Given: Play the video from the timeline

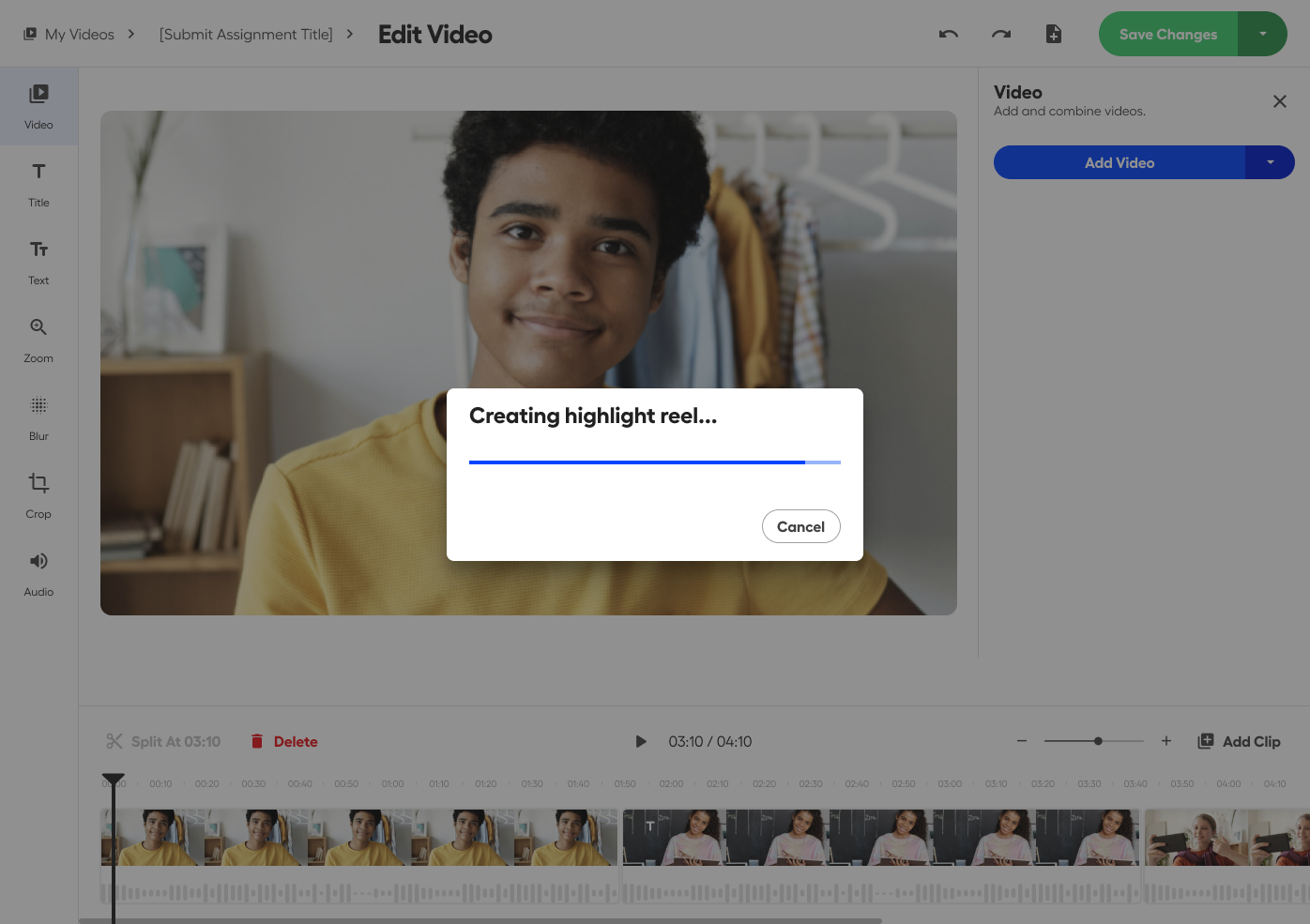Looking at the screenshot, I should pyautogui.click(x=641, y=742).
